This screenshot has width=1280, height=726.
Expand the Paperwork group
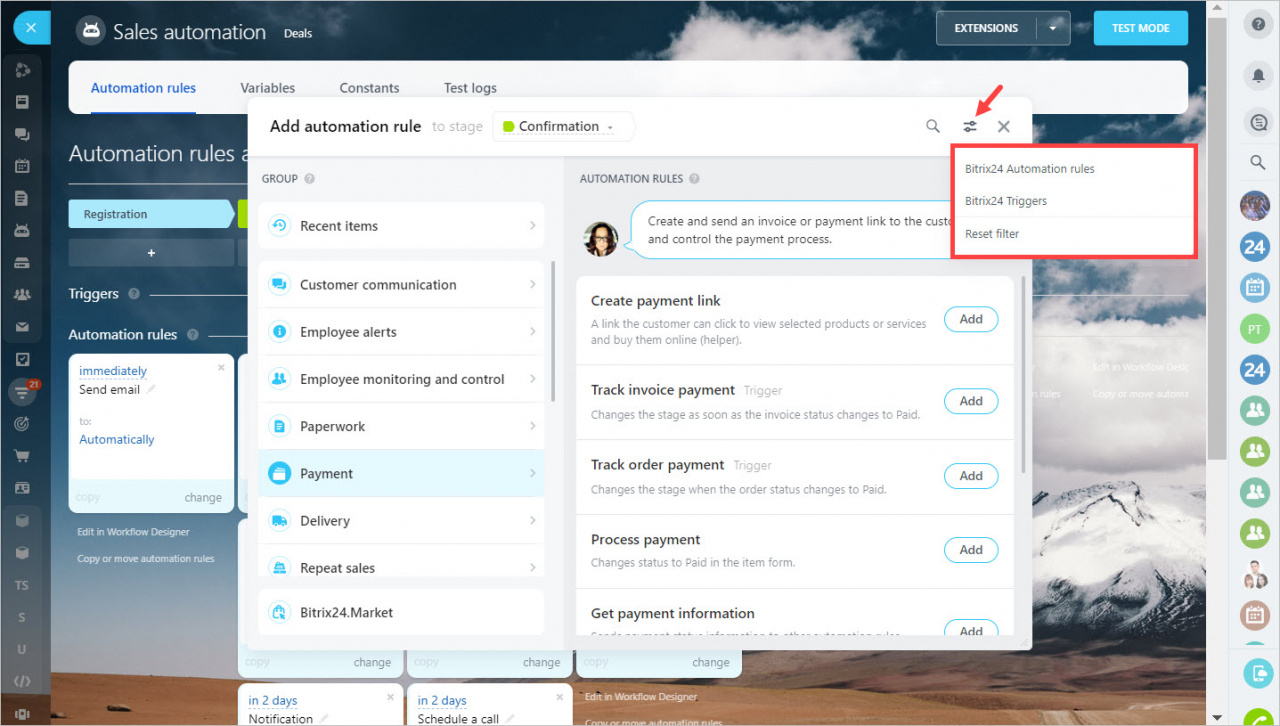[401, 426]
